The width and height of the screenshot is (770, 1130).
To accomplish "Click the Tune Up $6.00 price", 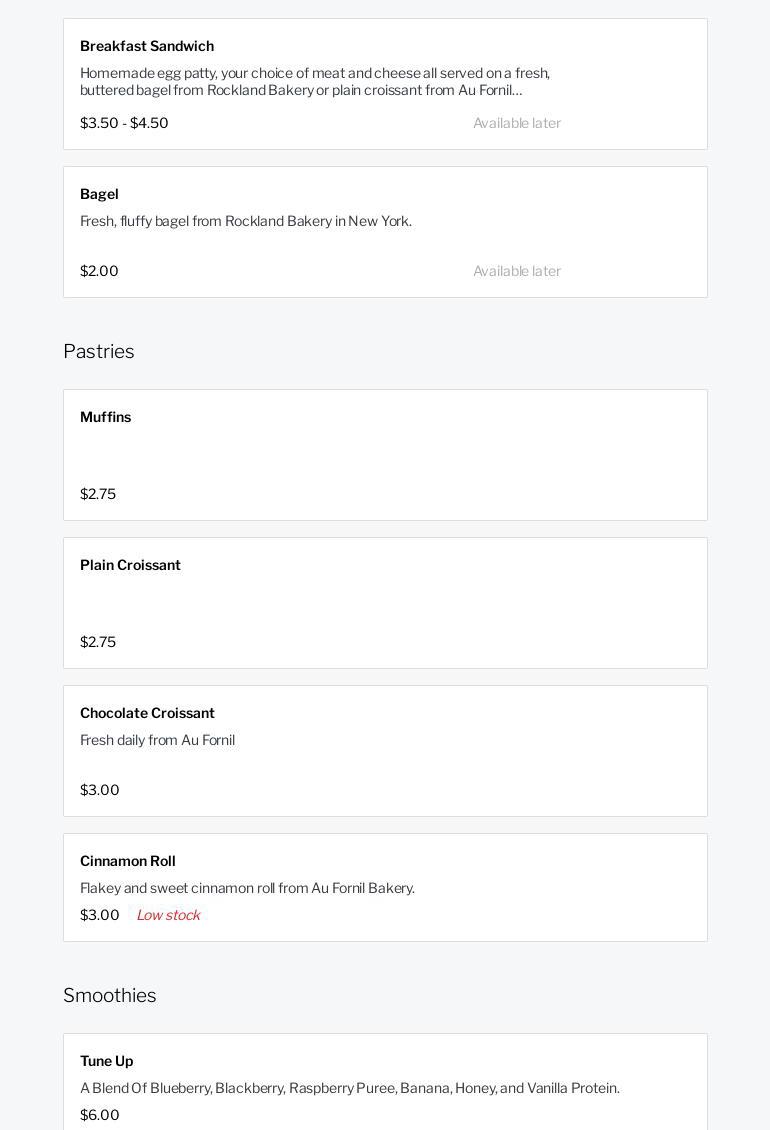I will pyautogui.click(x=100, y=1115).
